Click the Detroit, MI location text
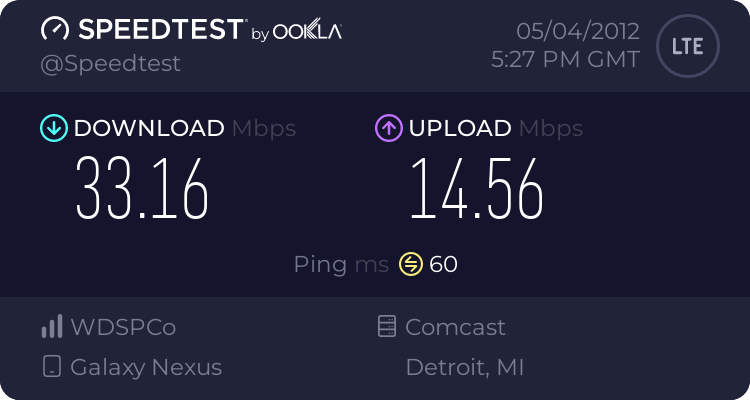The width and height of the screenshot is (750, 400). pyautogui.click(x=464, y=367)
